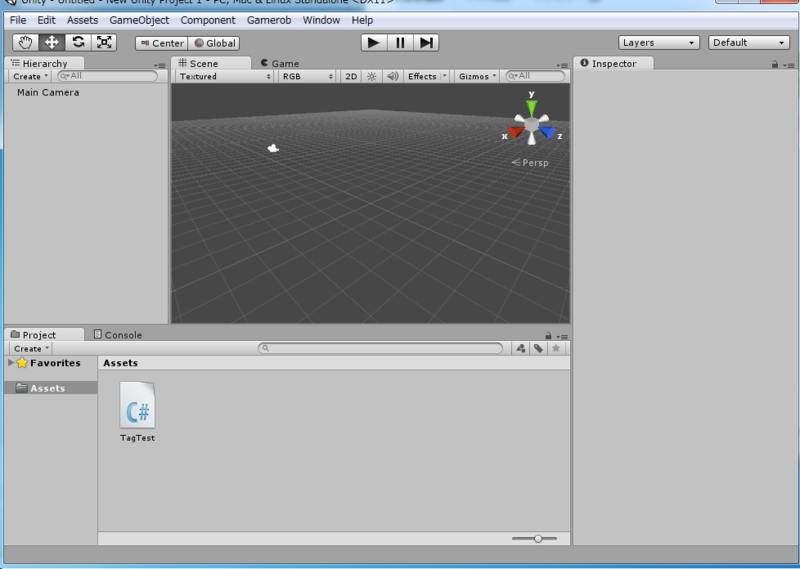Image resolution: width=800 pixels, height=569 pixels.
Task: Open the Help menu
Action: 362,20
